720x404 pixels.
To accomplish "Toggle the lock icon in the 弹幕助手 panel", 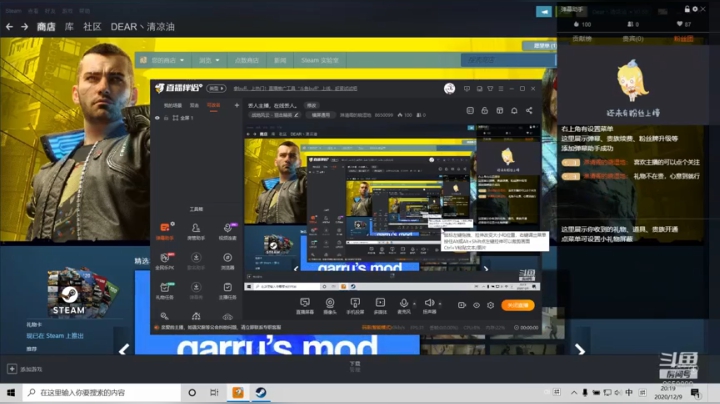I will tap(687, 9).
